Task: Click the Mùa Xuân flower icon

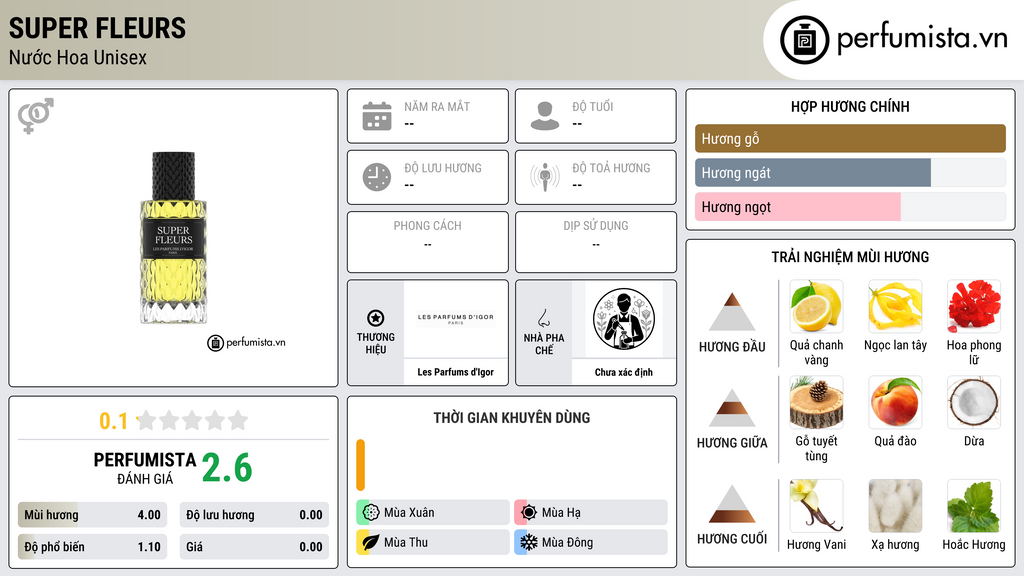Action: tap(371, 513)
